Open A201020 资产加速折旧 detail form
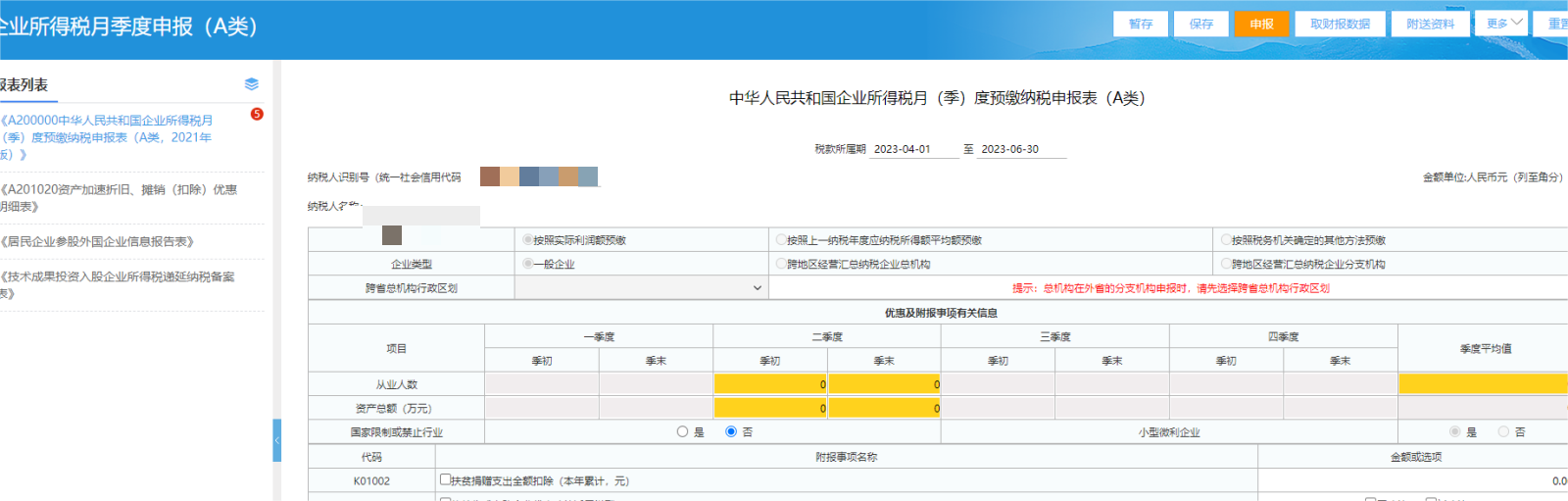Screen dimensions: 1568x501 pos(118,198)
